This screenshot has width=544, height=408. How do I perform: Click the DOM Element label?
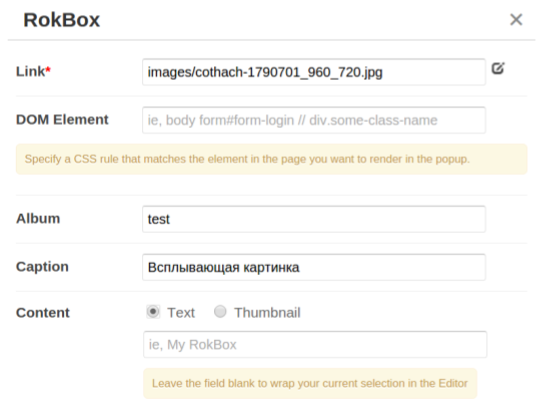click(x=62, y=120)
